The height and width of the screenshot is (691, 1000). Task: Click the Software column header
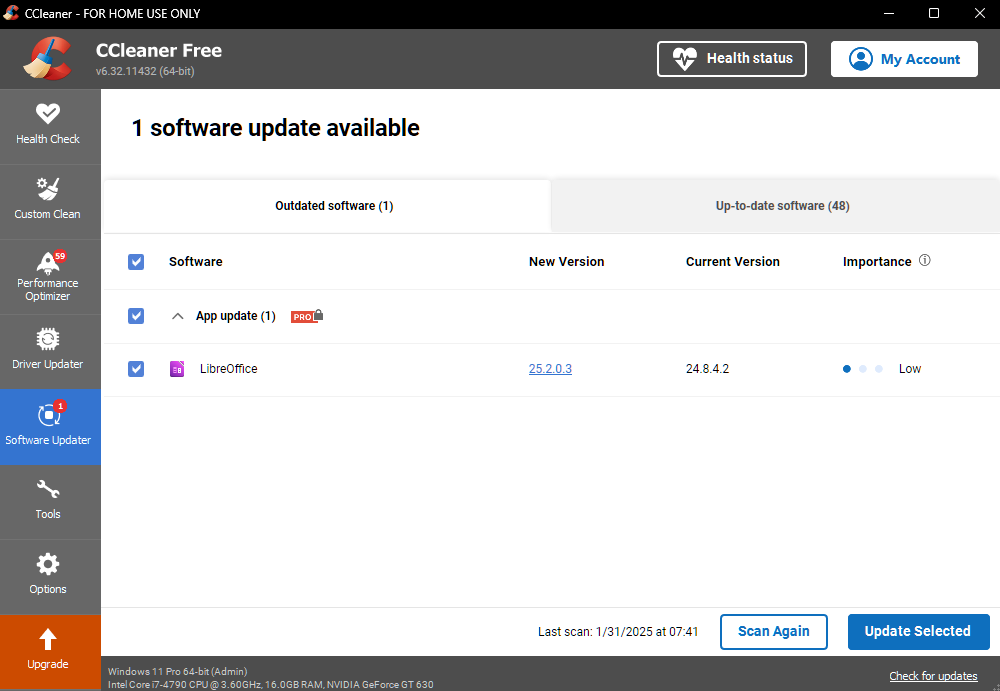click(x=196, y=262)
